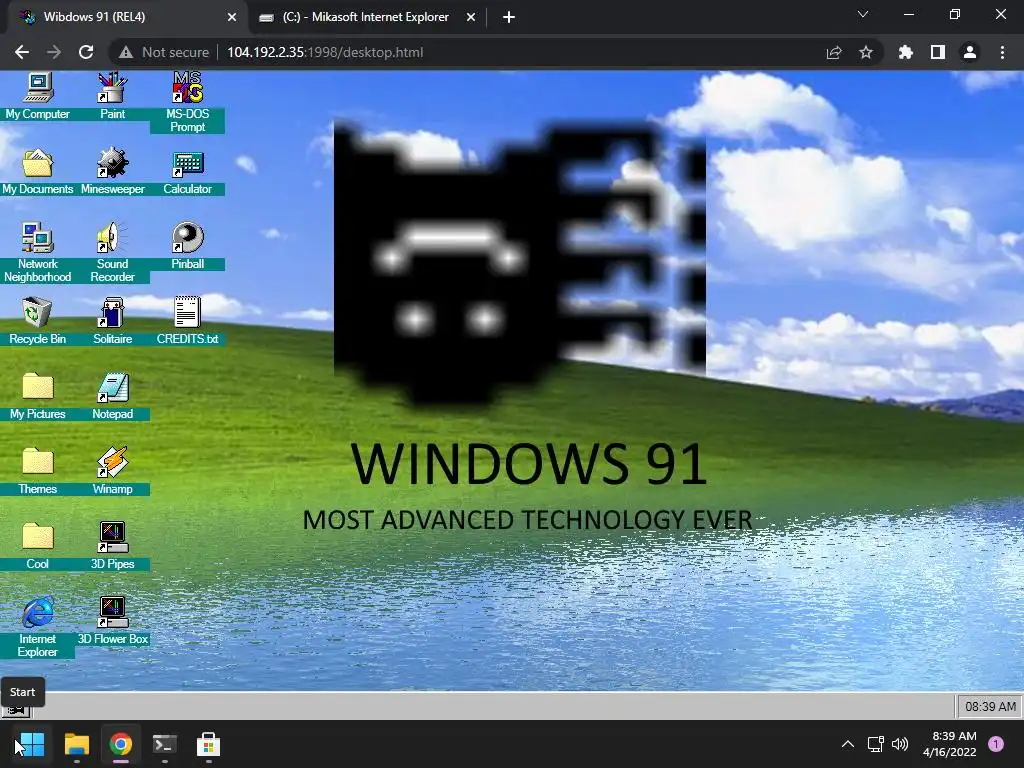Open the MS-DOS Prompt shortcut
This screenshot has width=1024, height=768.
(187, 102)
